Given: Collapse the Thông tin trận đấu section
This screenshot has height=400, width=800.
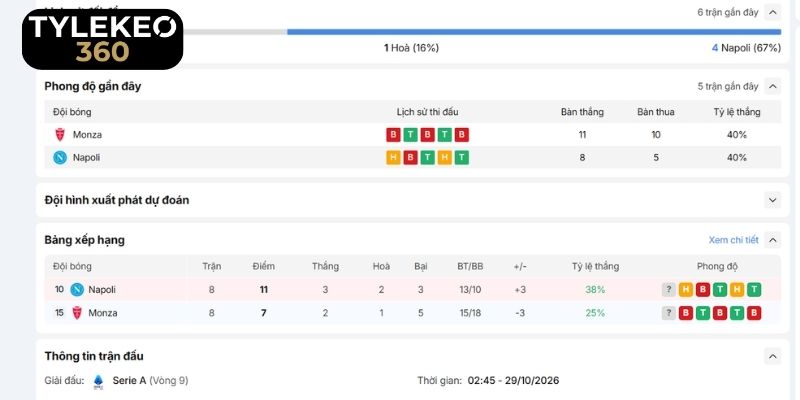Looking at the screenshot, I should (773, 356).
